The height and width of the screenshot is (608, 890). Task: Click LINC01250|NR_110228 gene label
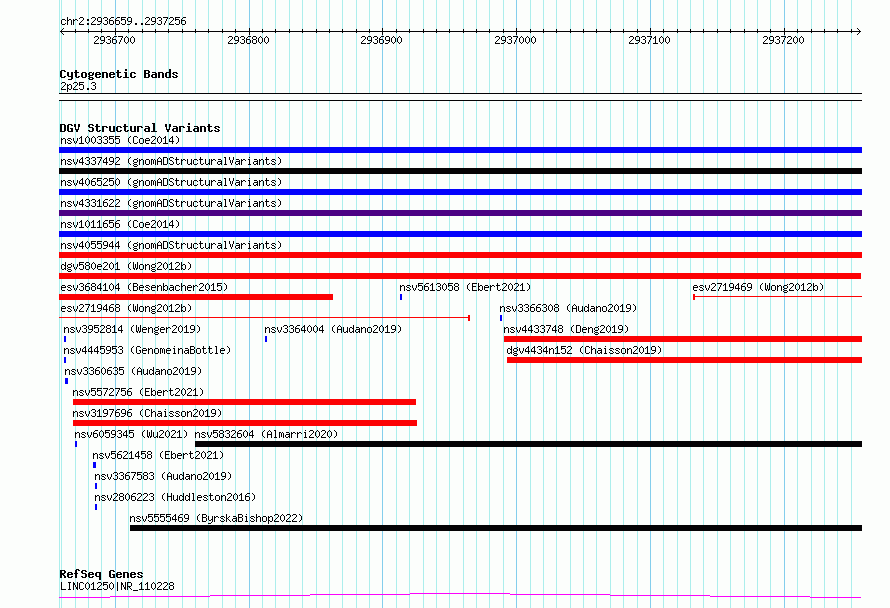117,586
